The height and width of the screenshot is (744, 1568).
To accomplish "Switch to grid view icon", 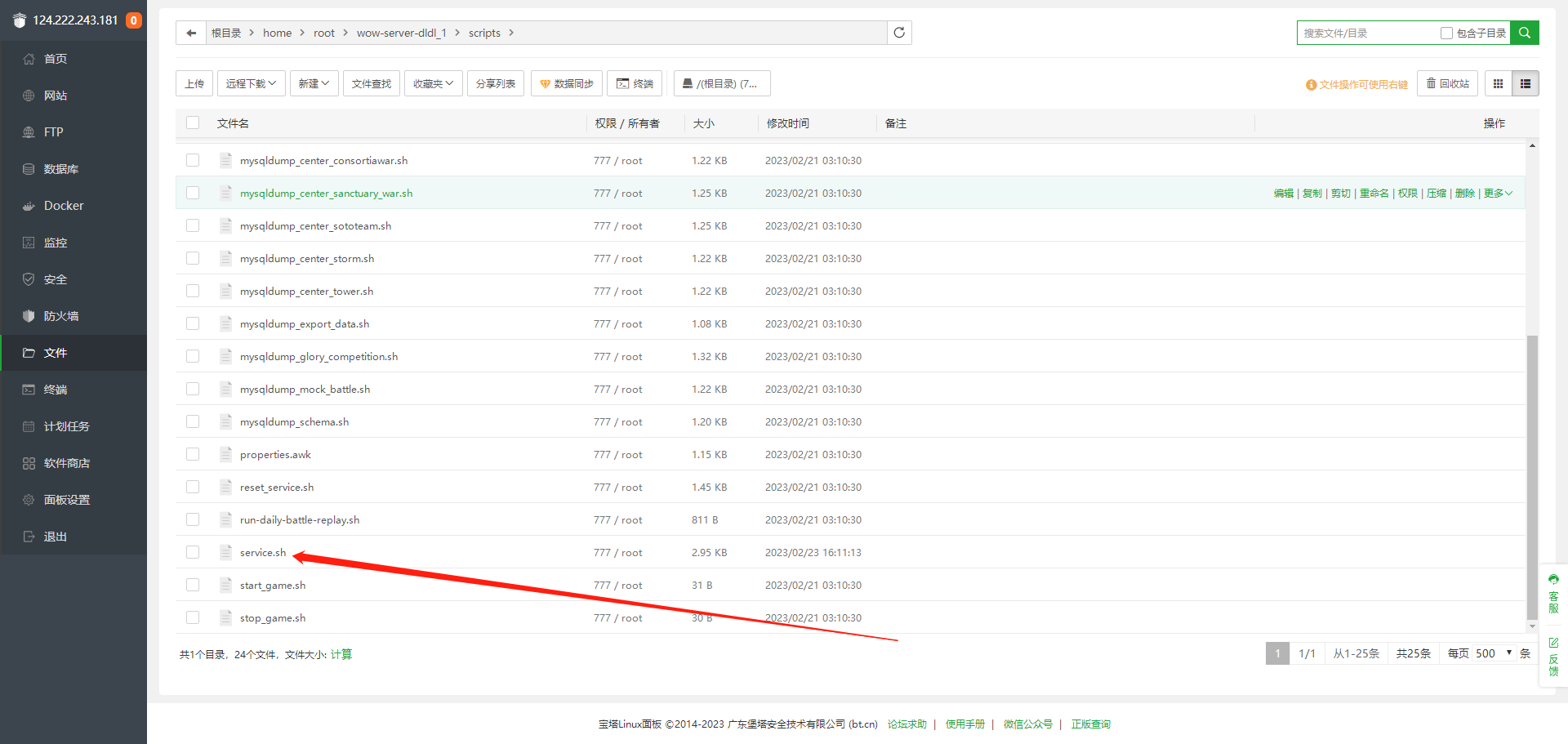I will click(x=1498, y=83).
